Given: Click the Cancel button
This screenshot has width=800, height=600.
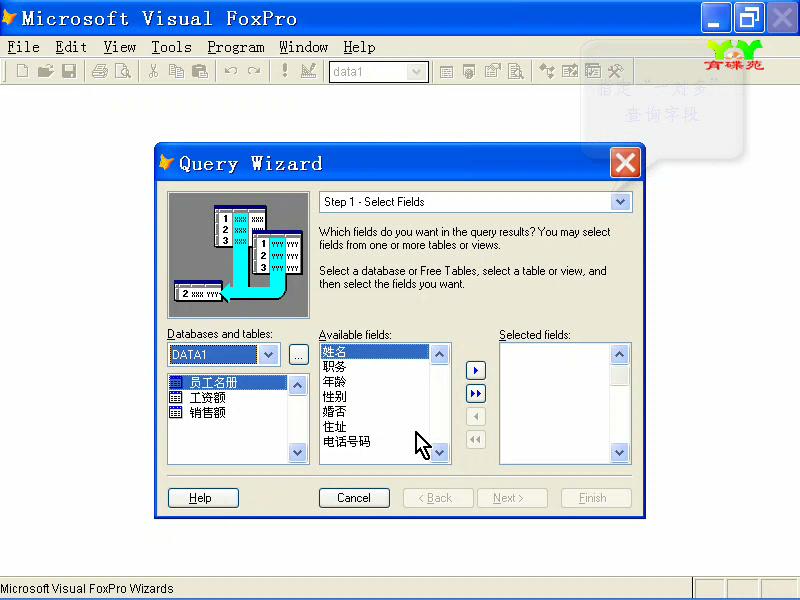Looking at the screenshot, I should 354,498.
